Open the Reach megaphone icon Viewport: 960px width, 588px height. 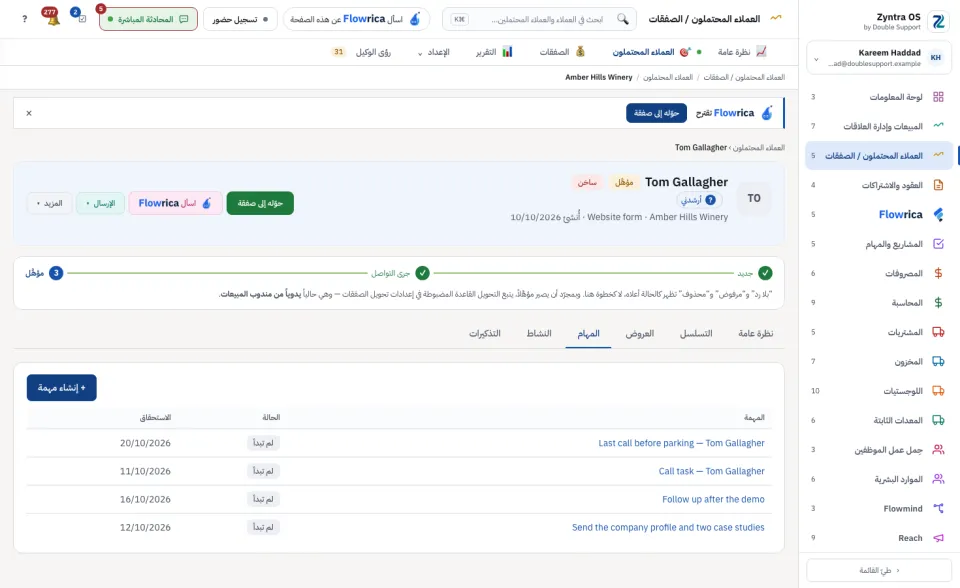coord(938,538)
